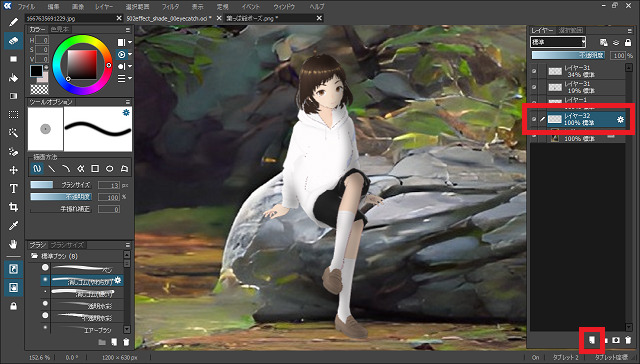The height and width of the screenshot is (364, 640).
Task: Delete brush using brush panel trash icon
Action: (126, 342)
